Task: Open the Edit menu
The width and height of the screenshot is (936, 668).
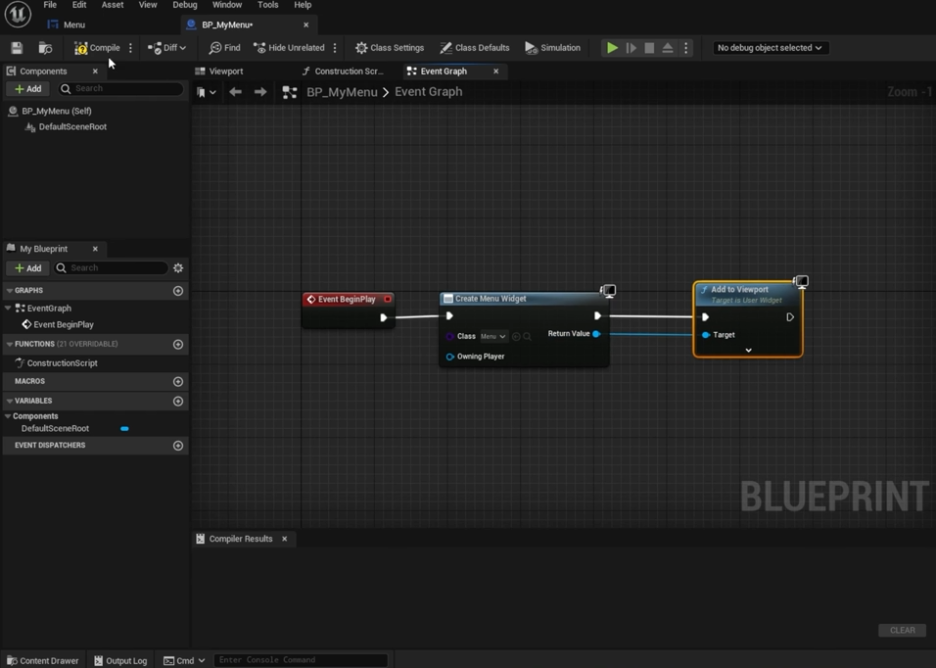Action: click(79, 5)
